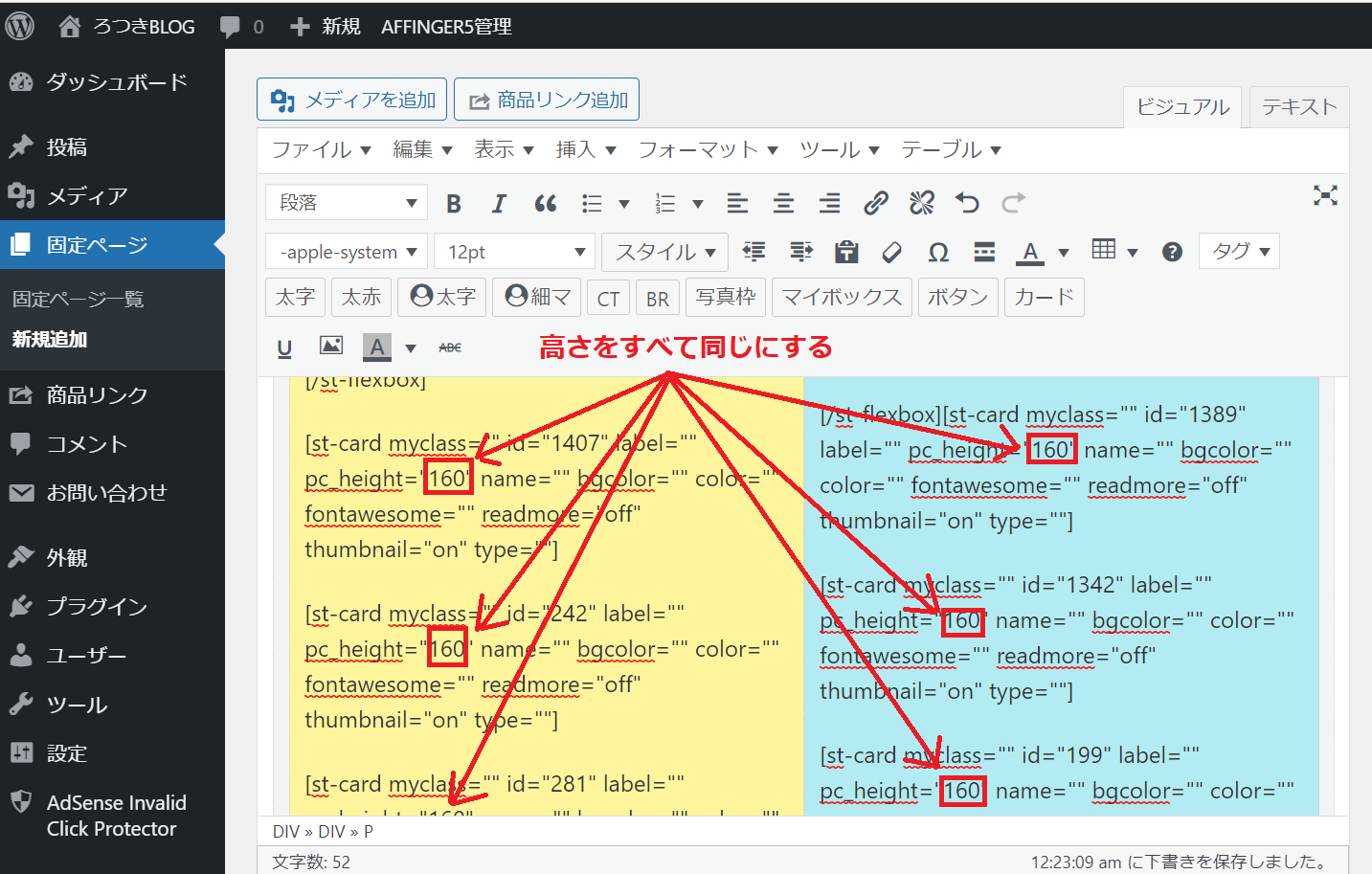Viewport: 1372px width, 874px height.
Task: Align text right
Action: click(829, 203)
